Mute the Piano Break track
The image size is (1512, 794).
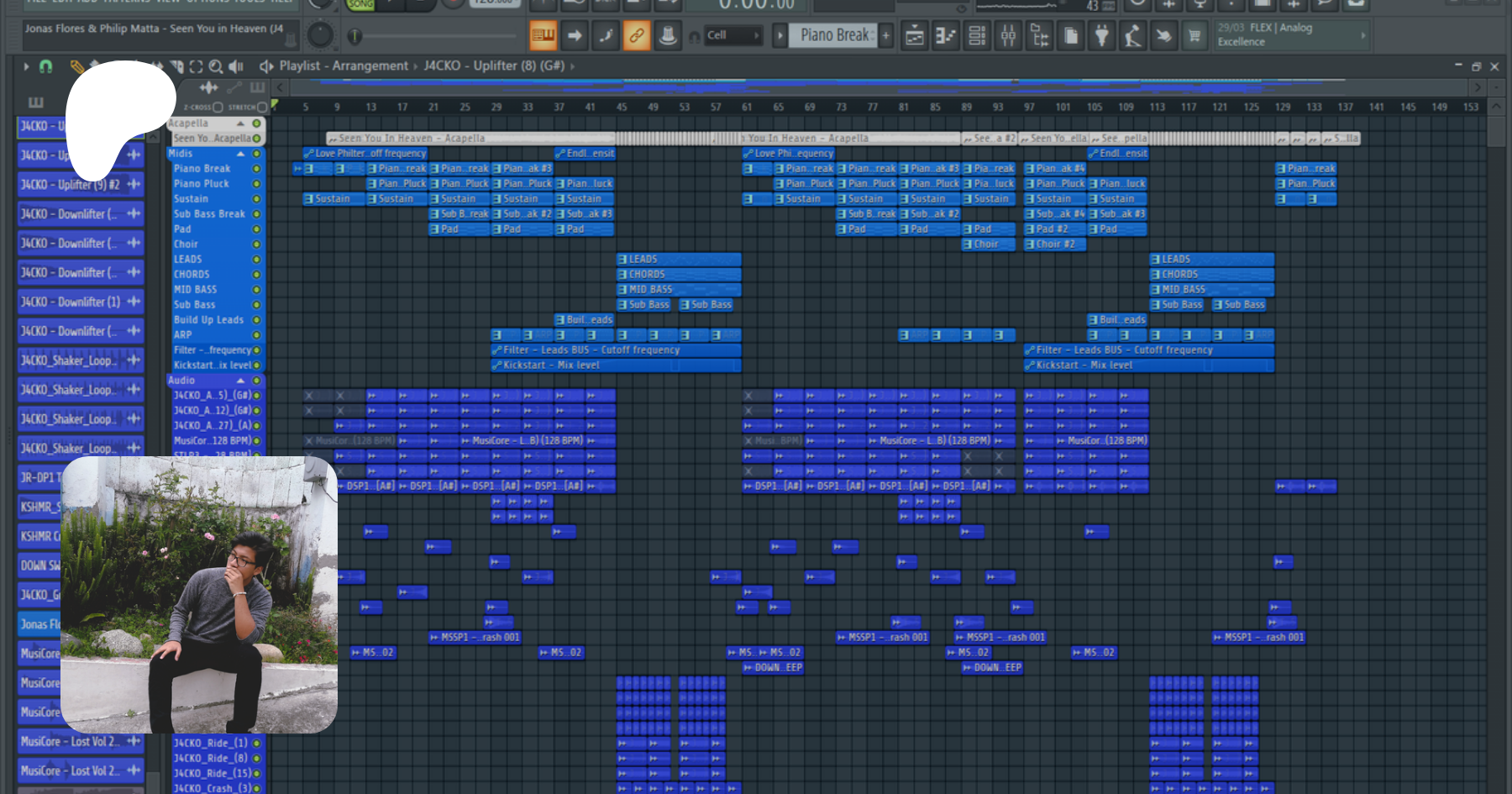256,169
